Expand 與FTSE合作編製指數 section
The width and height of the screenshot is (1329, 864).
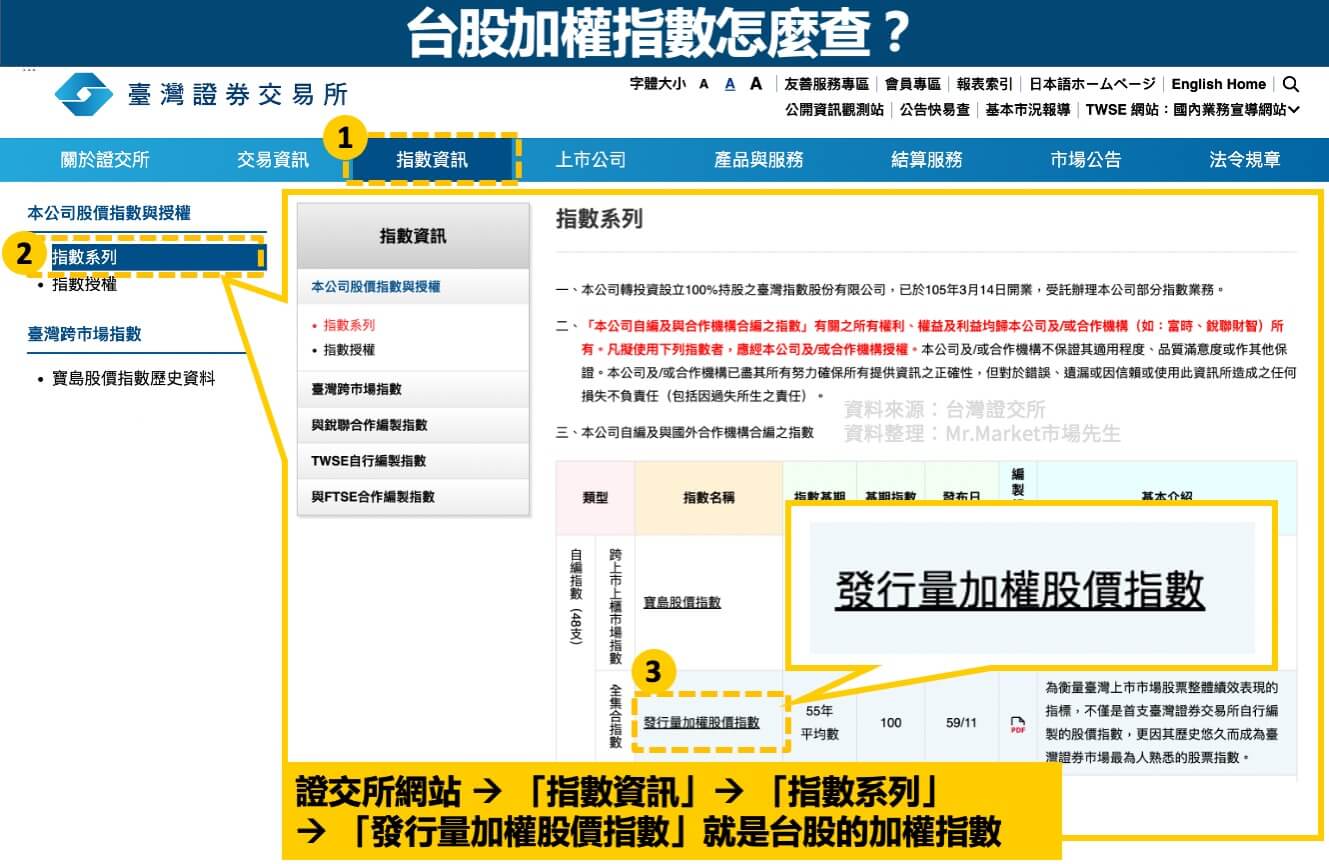pyautogui.click(x=413, y=497)
